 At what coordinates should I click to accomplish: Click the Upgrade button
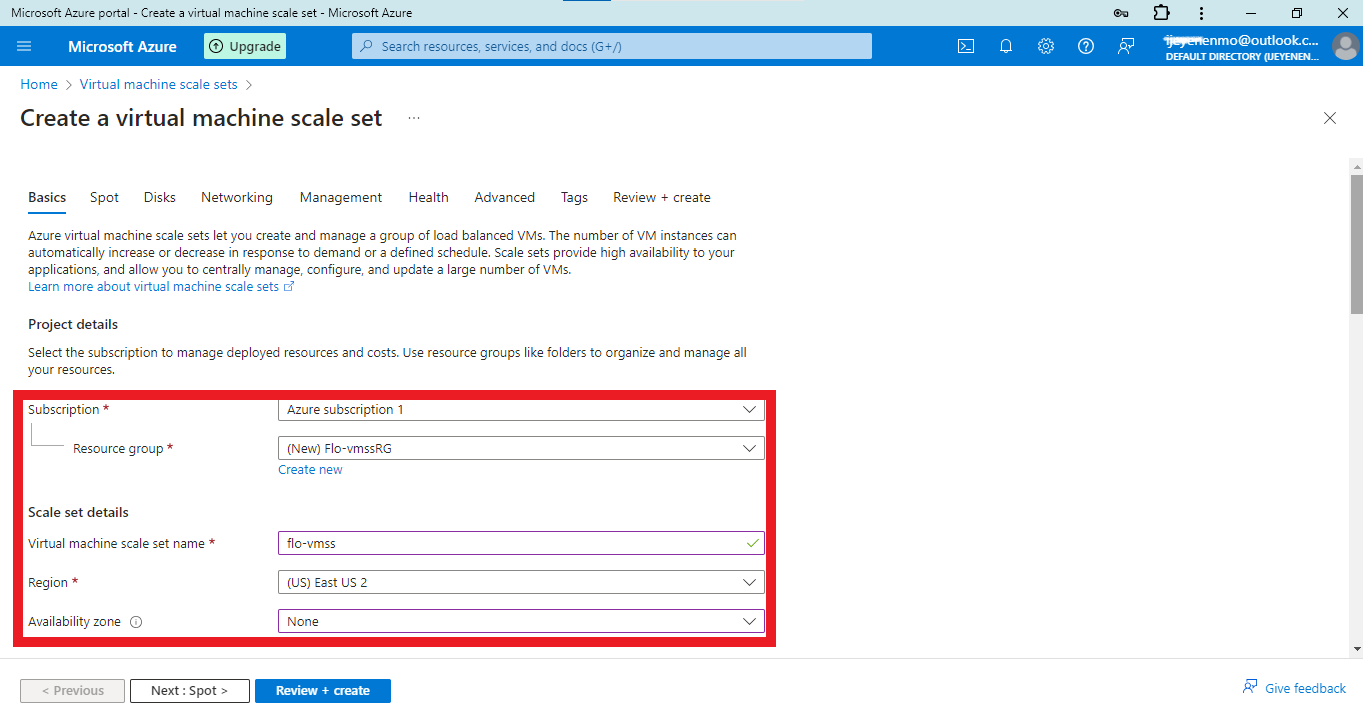pos(245,46)
